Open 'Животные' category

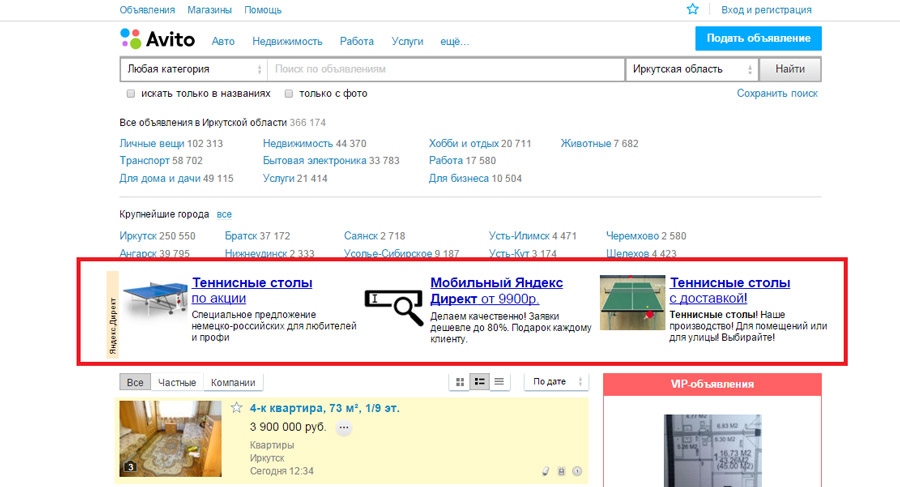click(585, 144)
